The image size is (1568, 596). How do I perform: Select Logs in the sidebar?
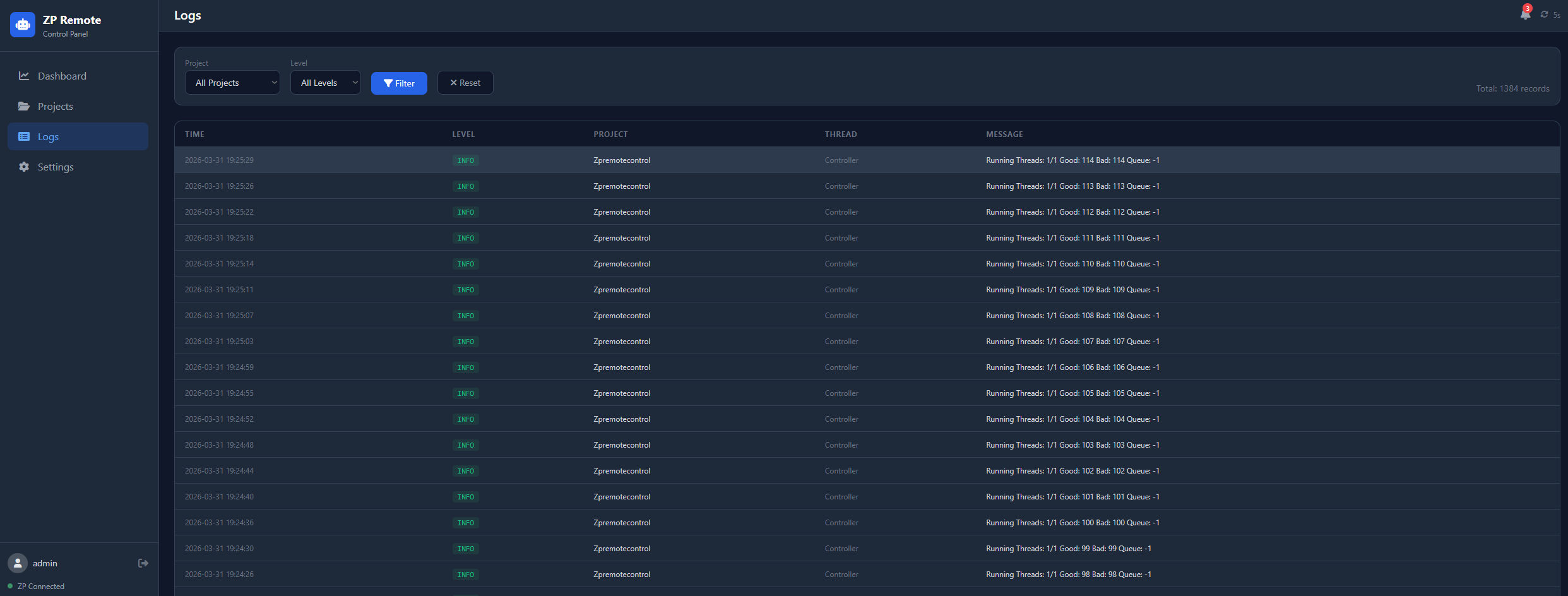tap(78, 136)
